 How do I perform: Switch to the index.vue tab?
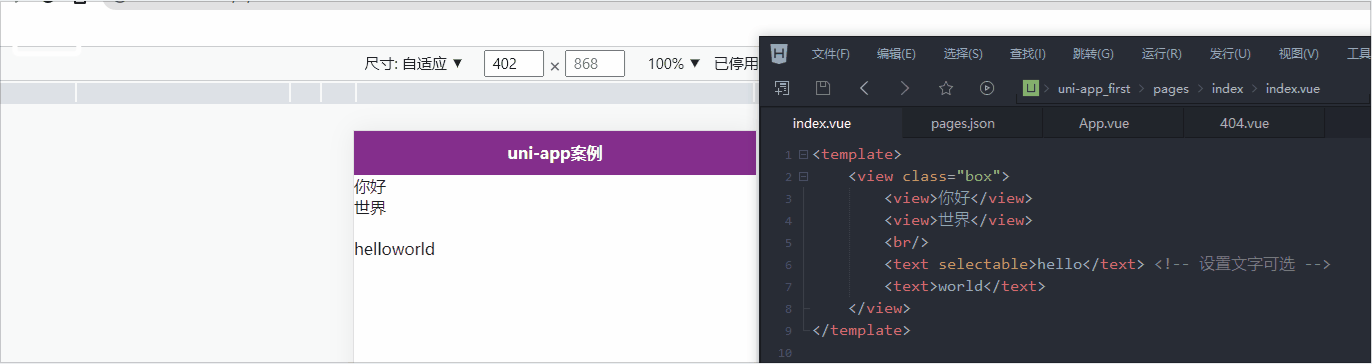coord(831,124)
